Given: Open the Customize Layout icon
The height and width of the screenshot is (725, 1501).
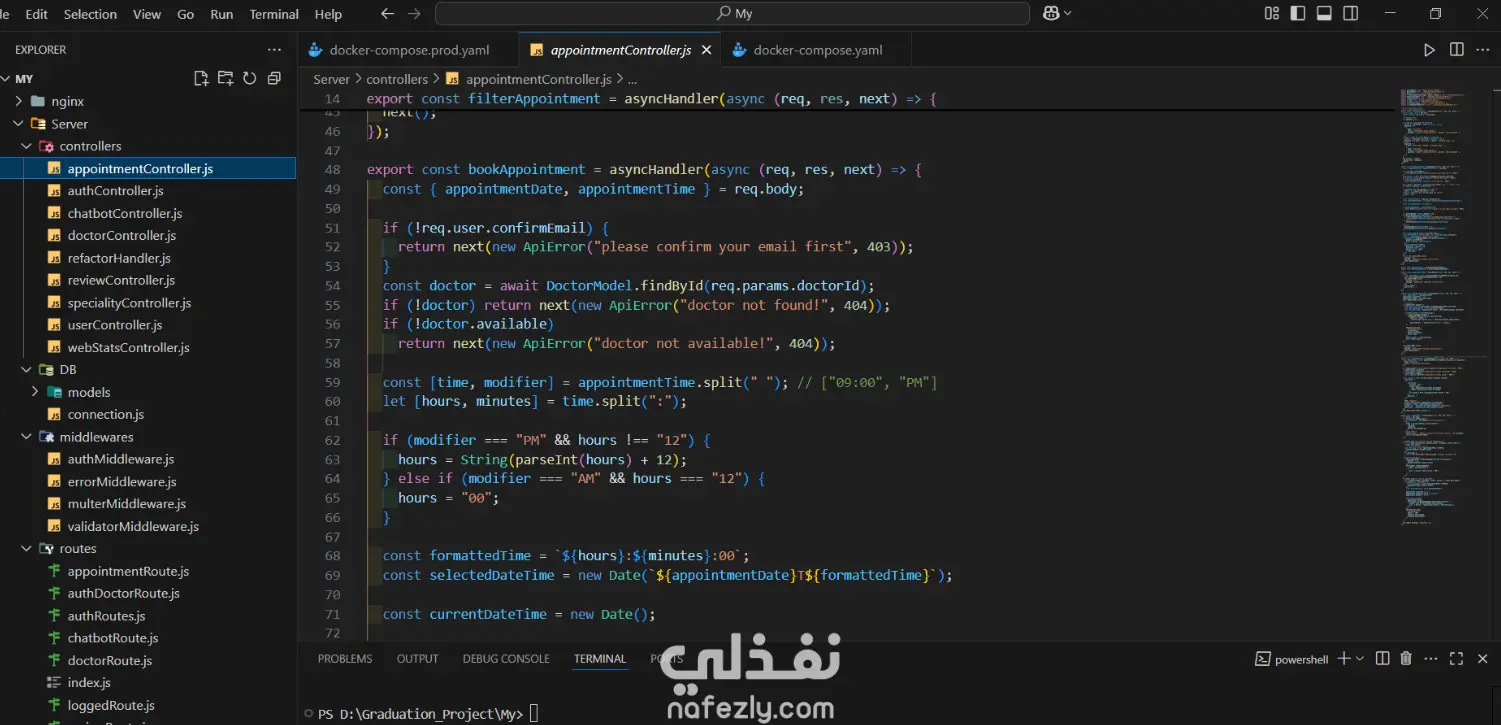Looking at the screenshot, I should 1272,14.
